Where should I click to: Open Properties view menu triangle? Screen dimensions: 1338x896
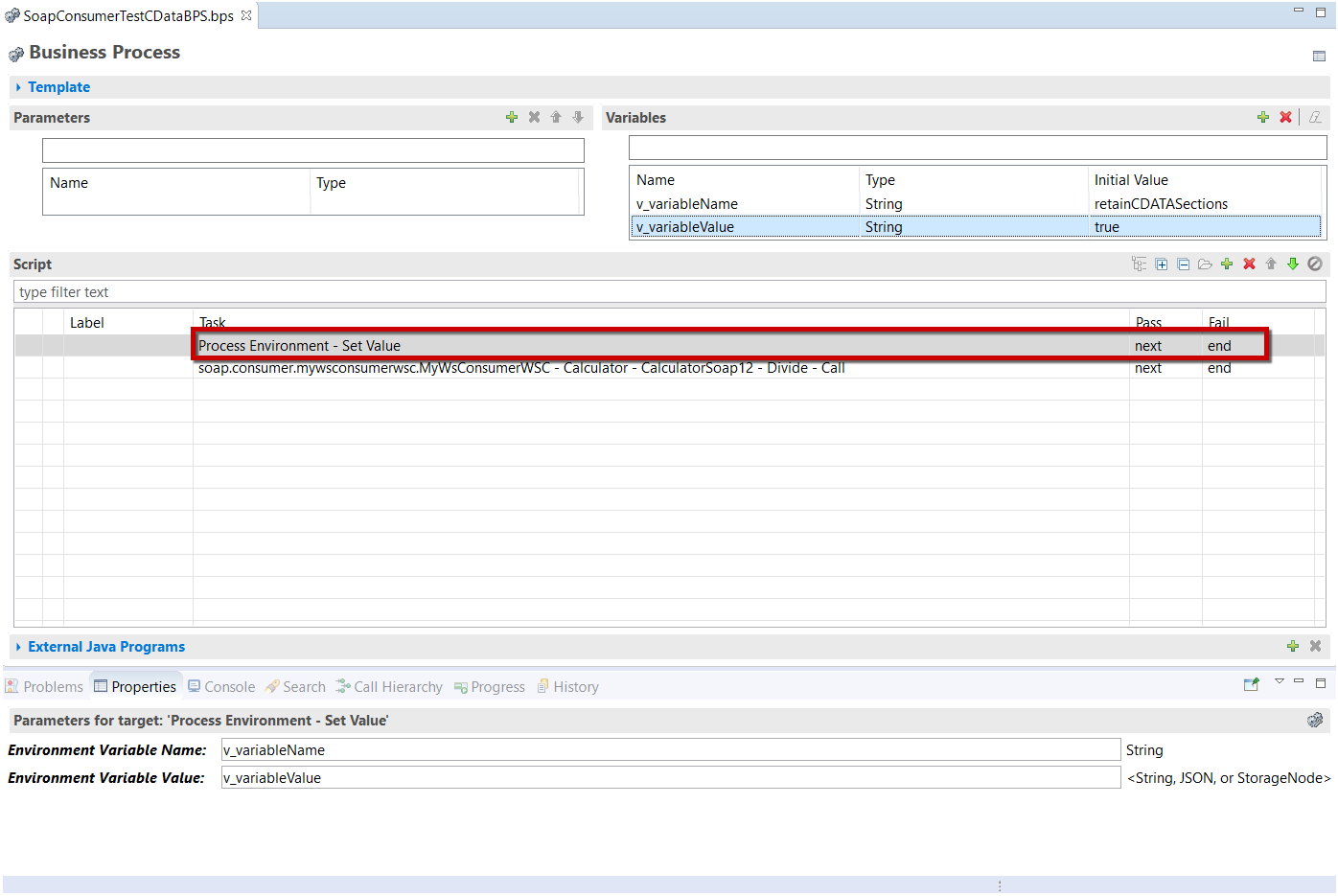pos(1279,681)
